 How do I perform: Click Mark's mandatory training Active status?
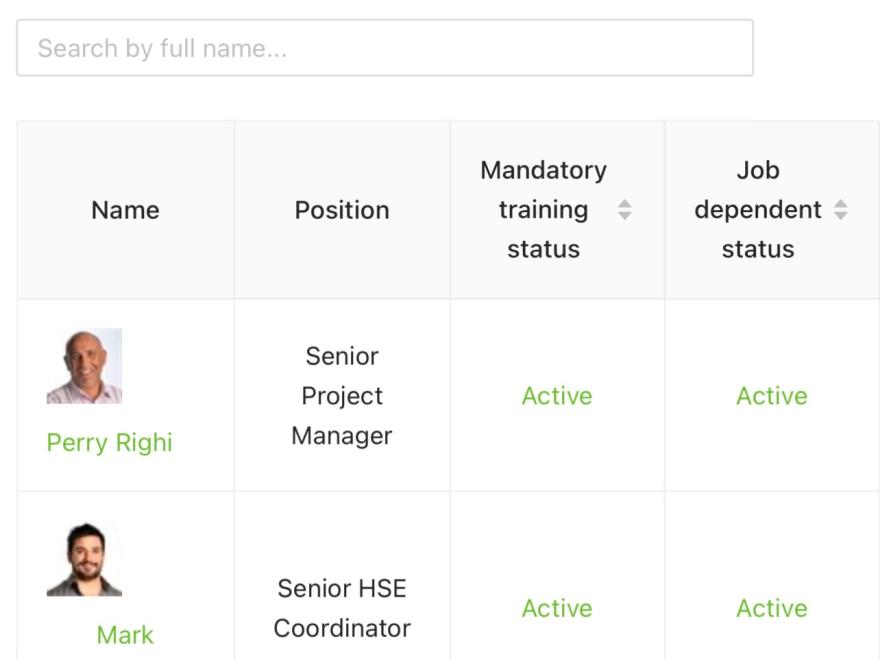point(557,608)
